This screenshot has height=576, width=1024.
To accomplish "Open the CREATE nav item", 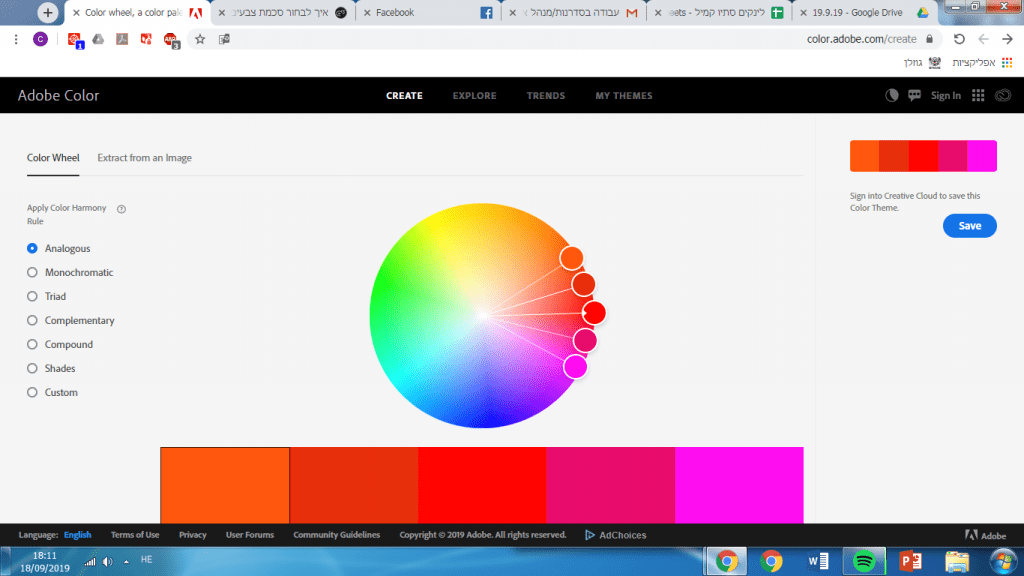I will pos(404,95).
